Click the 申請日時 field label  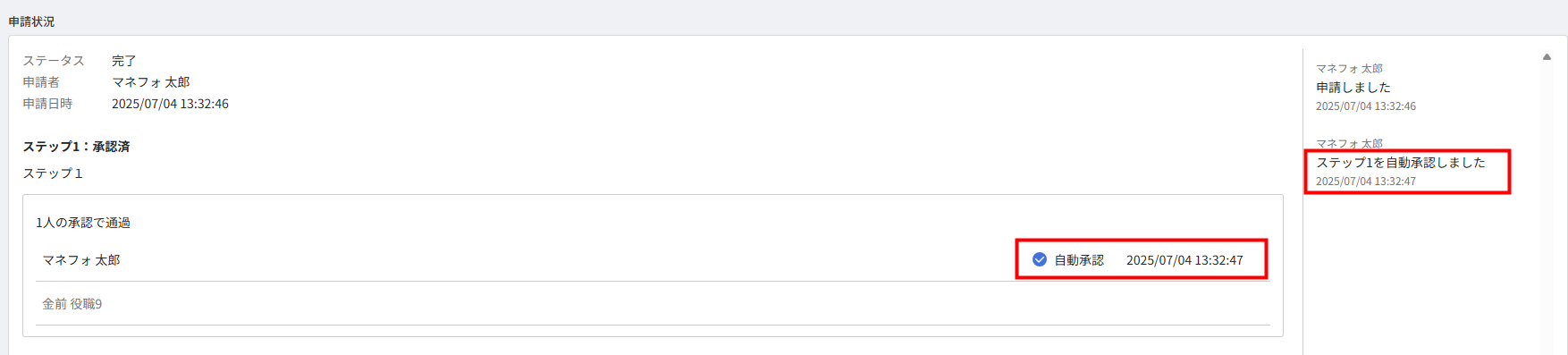point(47,104)
